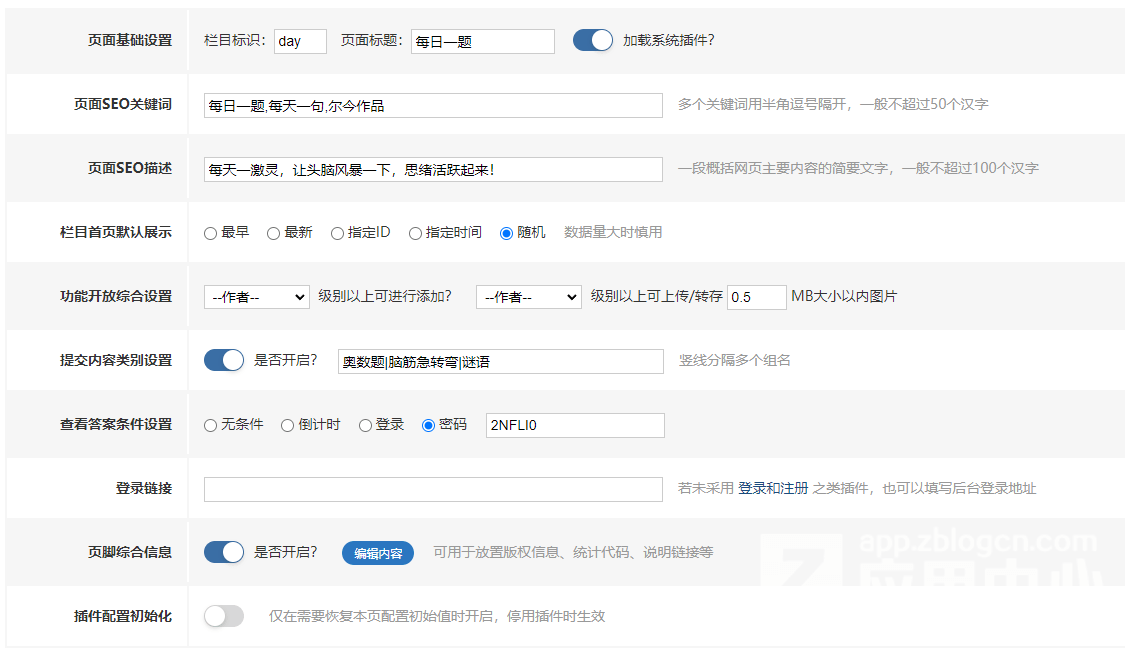The height and width of the screenshot is (650, 1125).
Task: Select the 最早 radio option
Action: (210, 233)
